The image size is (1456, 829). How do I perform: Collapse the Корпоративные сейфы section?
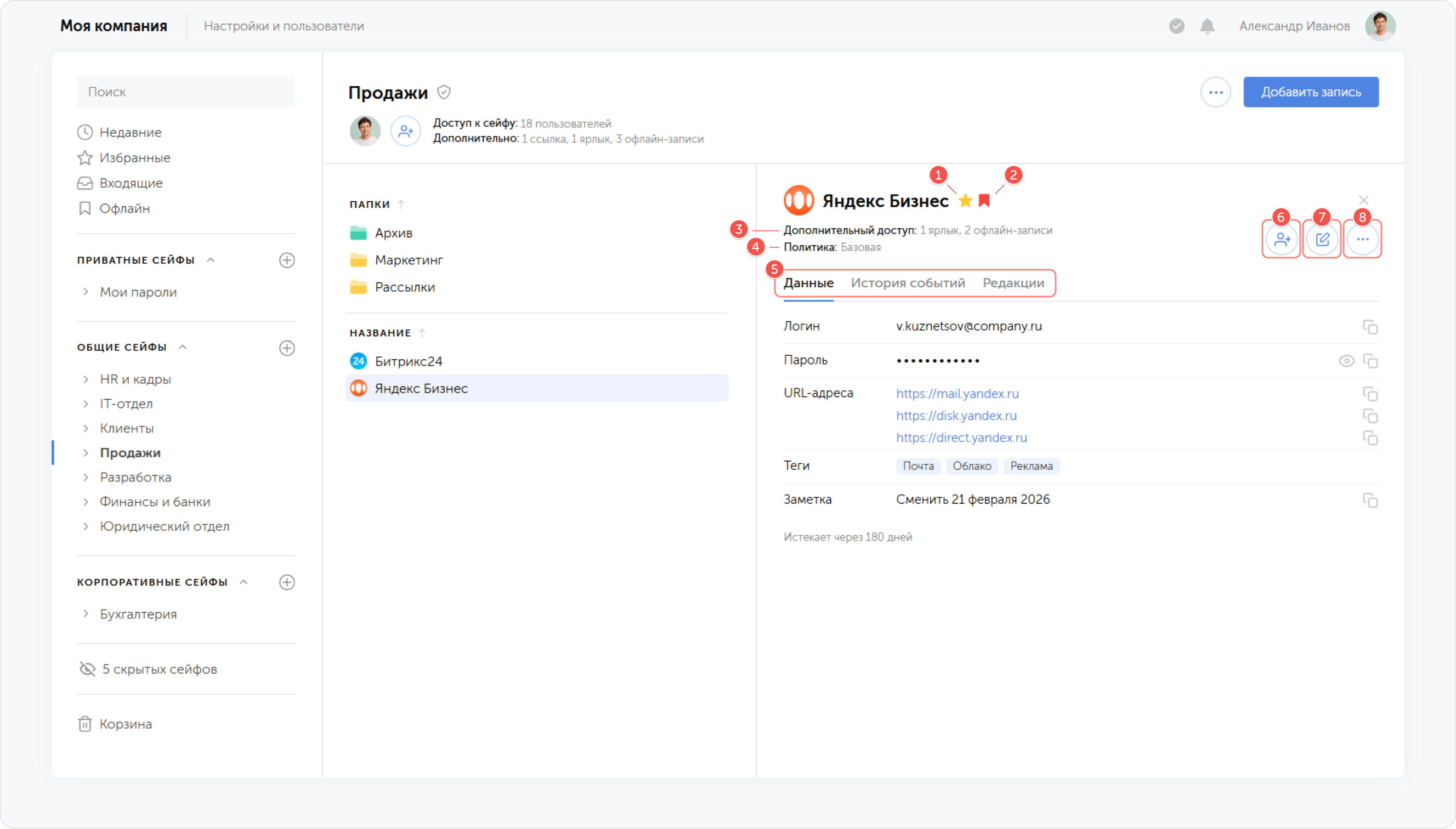point(243,582)
